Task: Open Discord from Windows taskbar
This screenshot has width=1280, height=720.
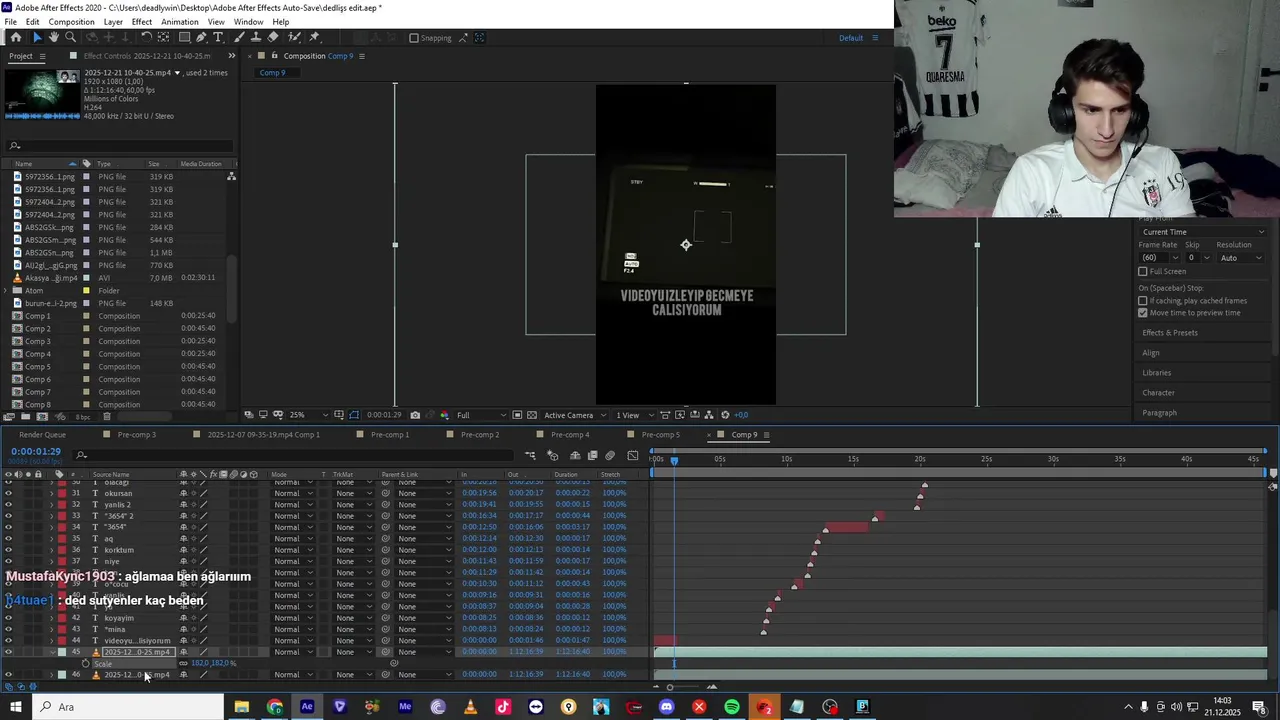Action: (667, 707)
